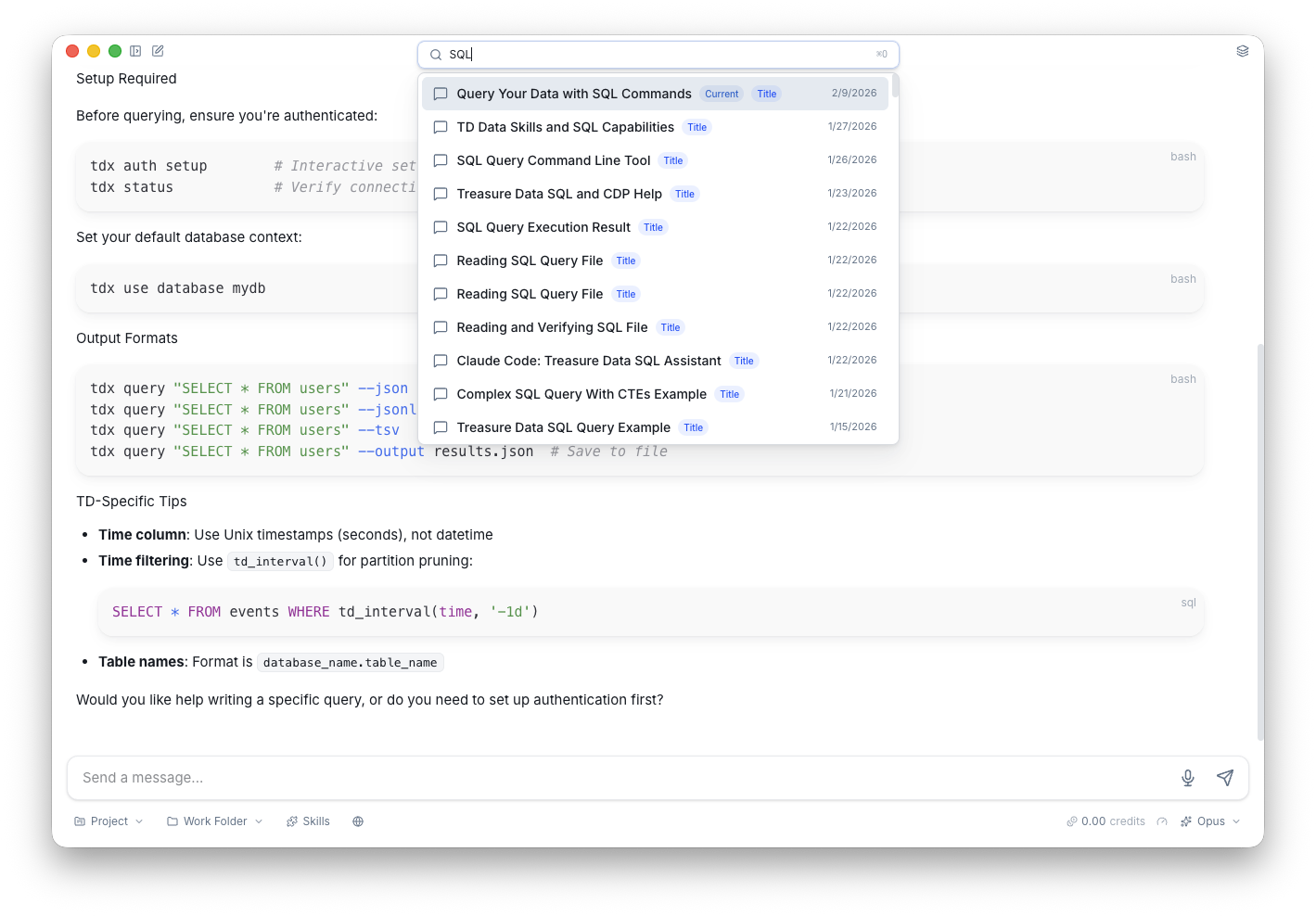Viewport: 1316px width, 916px height.
Task: Select the Complex SQL Query With CTEs Example entry
Action: [x=581, y=394]
